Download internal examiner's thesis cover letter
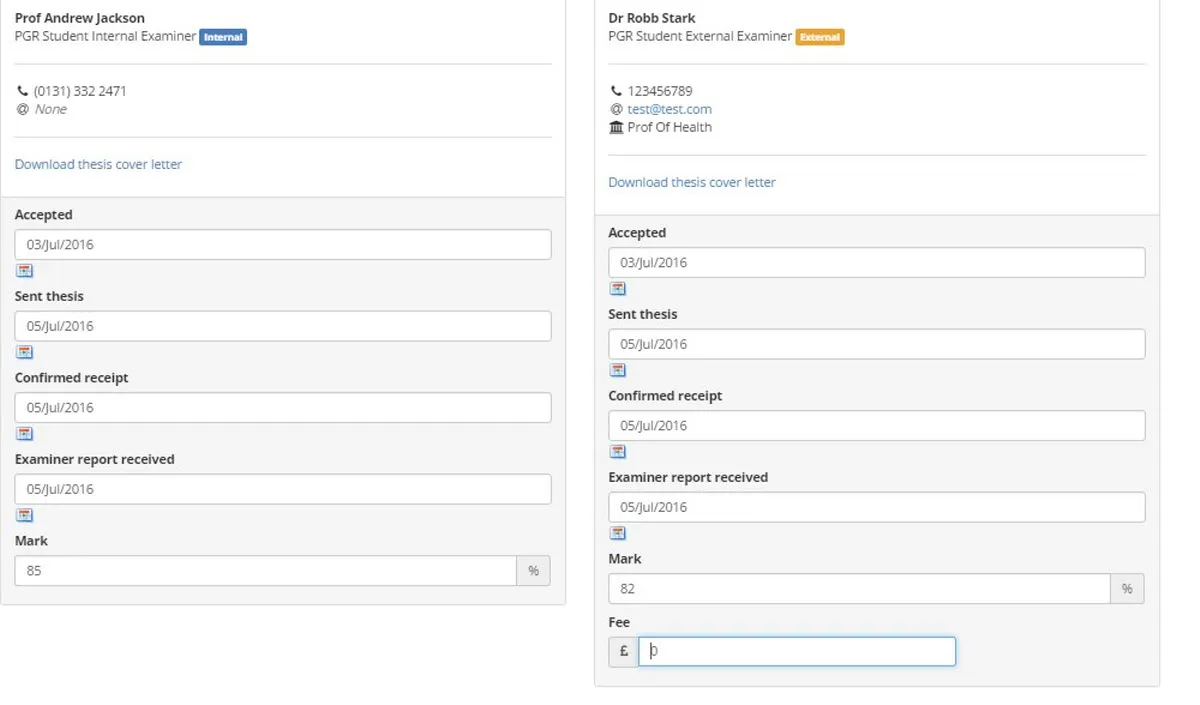The width and height of the screenshot is (1200, 705). [97, 164]
